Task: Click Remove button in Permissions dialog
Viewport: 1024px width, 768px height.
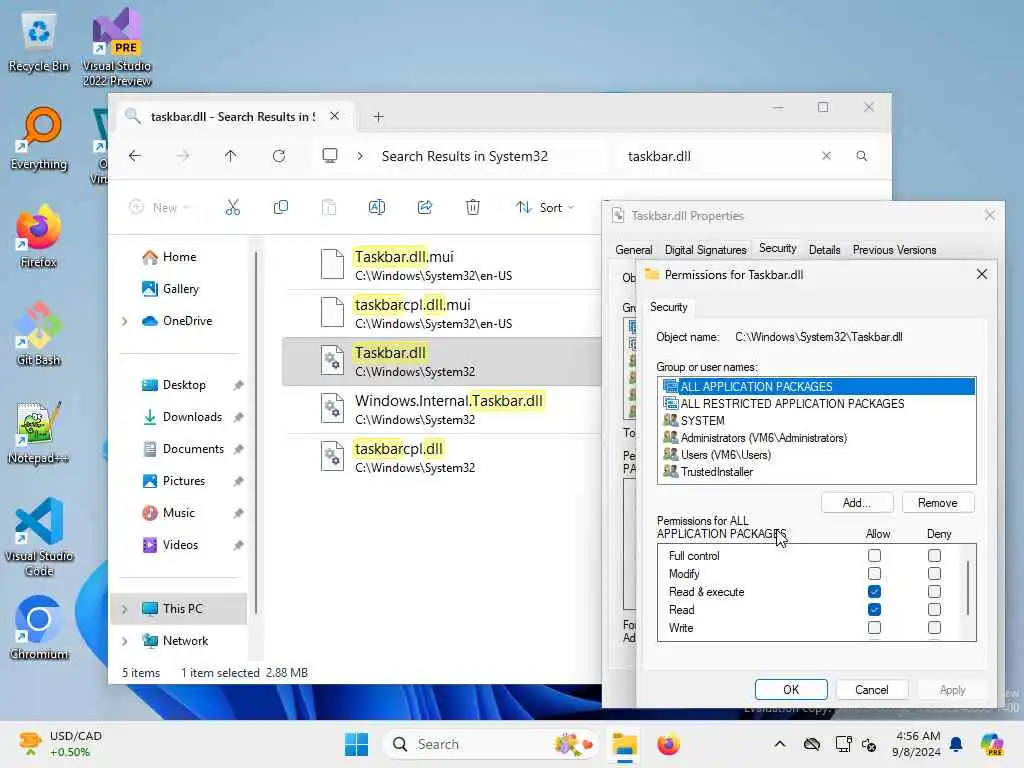Action: (x=938, y=503)
